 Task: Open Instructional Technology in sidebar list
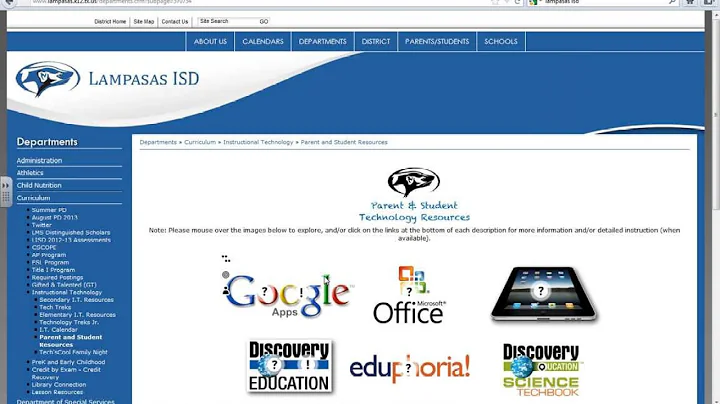[x=67, y=292]
